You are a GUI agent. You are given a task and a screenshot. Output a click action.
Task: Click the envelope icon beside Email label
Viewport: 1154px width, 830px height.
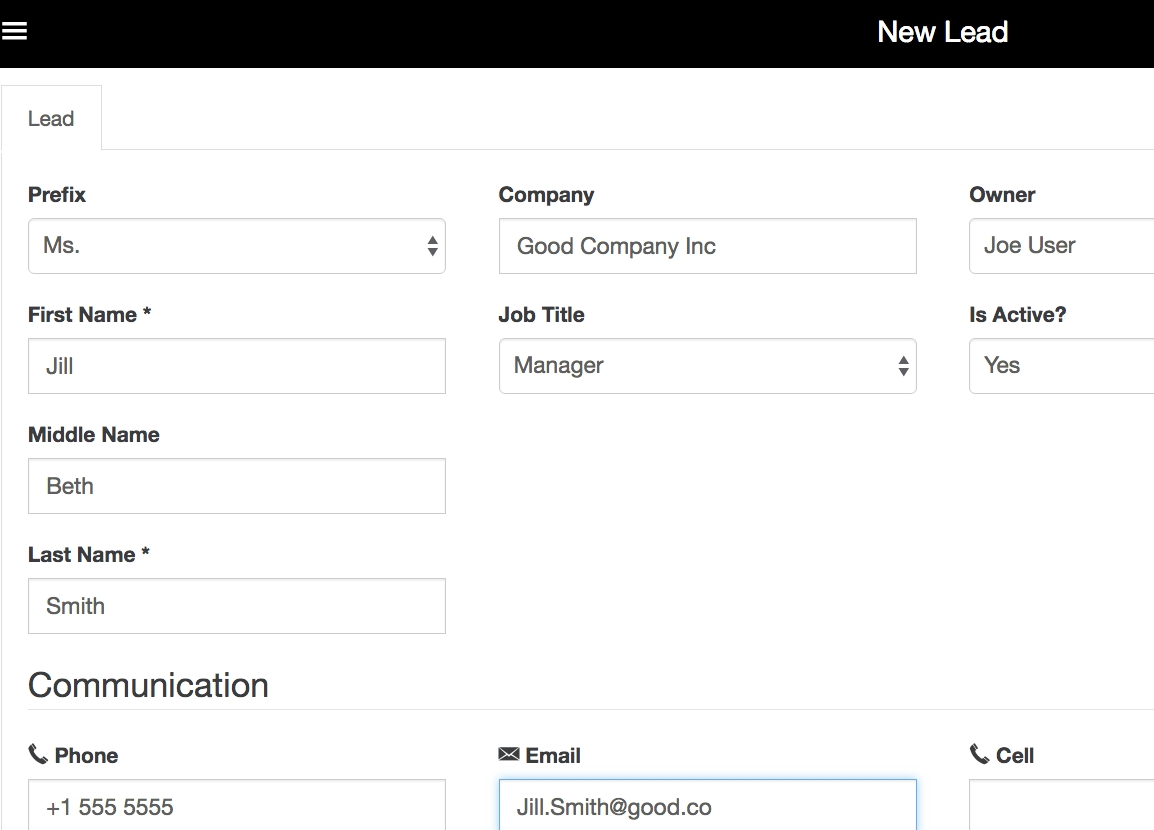[x=509, y=754]
